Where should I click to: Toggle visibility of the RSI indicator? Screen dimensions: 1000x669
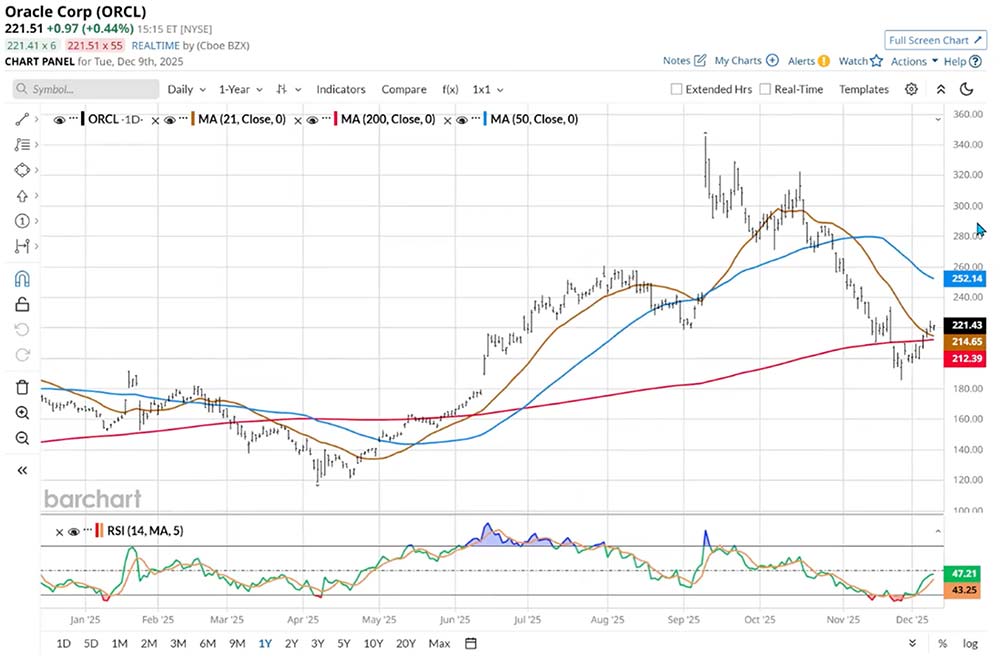(x=74, y=531)
